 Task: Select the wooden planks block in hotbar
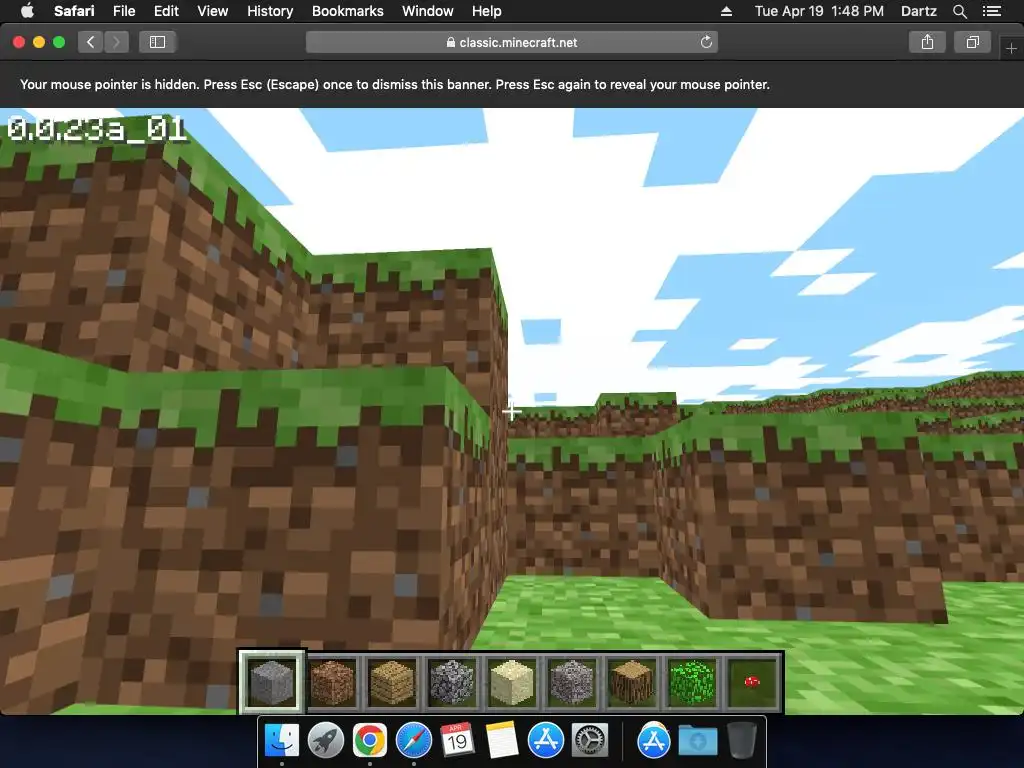point(392,682)
